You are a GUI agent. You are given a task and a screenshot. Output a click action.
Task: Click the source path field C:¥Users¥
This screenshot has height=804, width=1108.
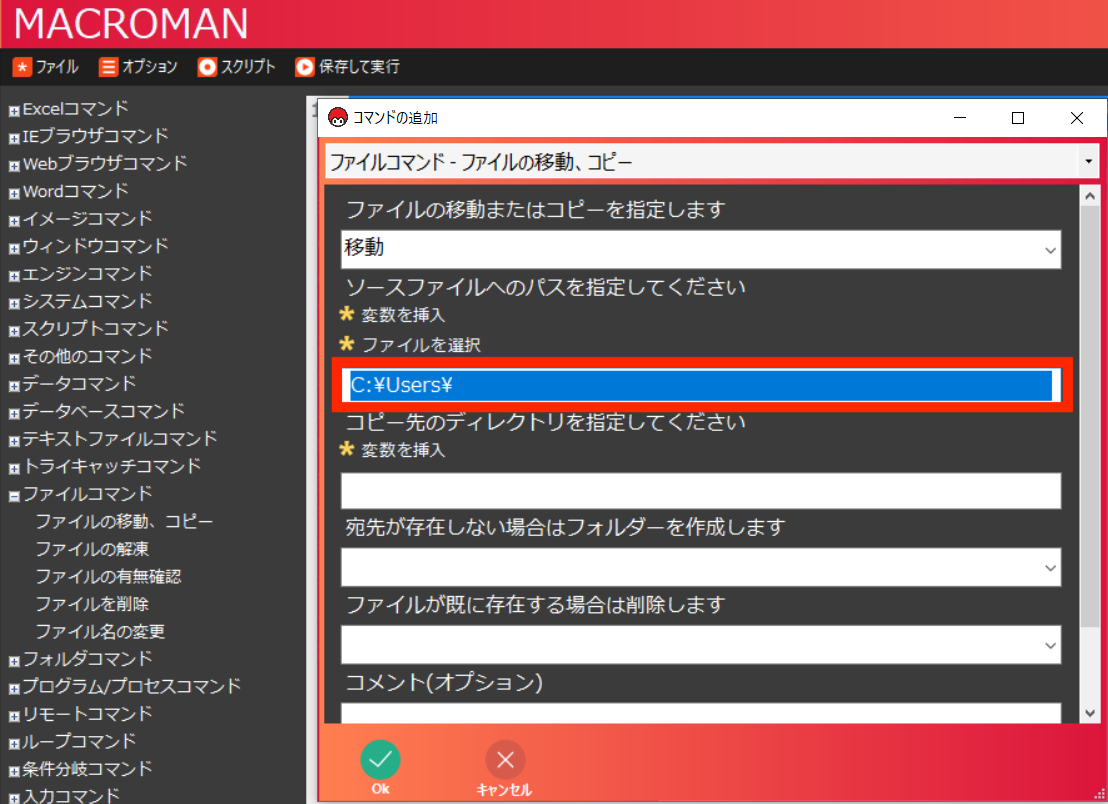(702, 385)
